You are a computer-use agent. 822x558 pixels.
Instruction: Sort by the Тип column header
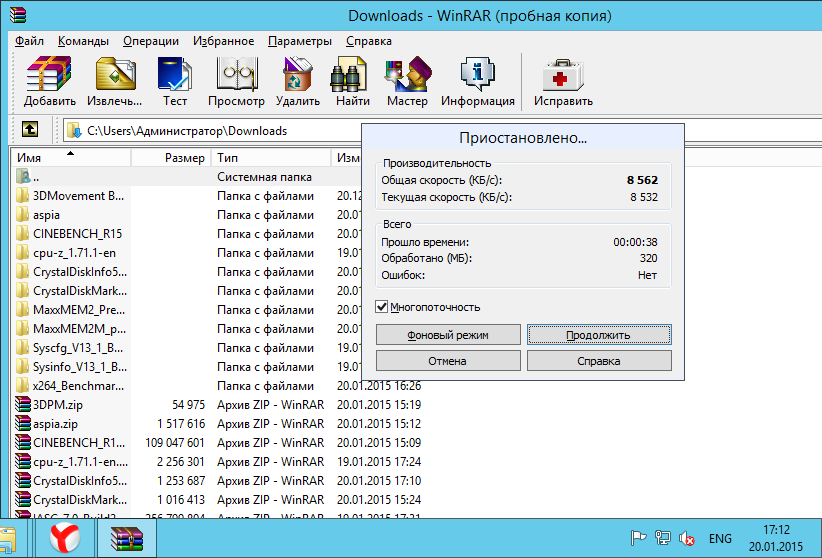[271, 157]
